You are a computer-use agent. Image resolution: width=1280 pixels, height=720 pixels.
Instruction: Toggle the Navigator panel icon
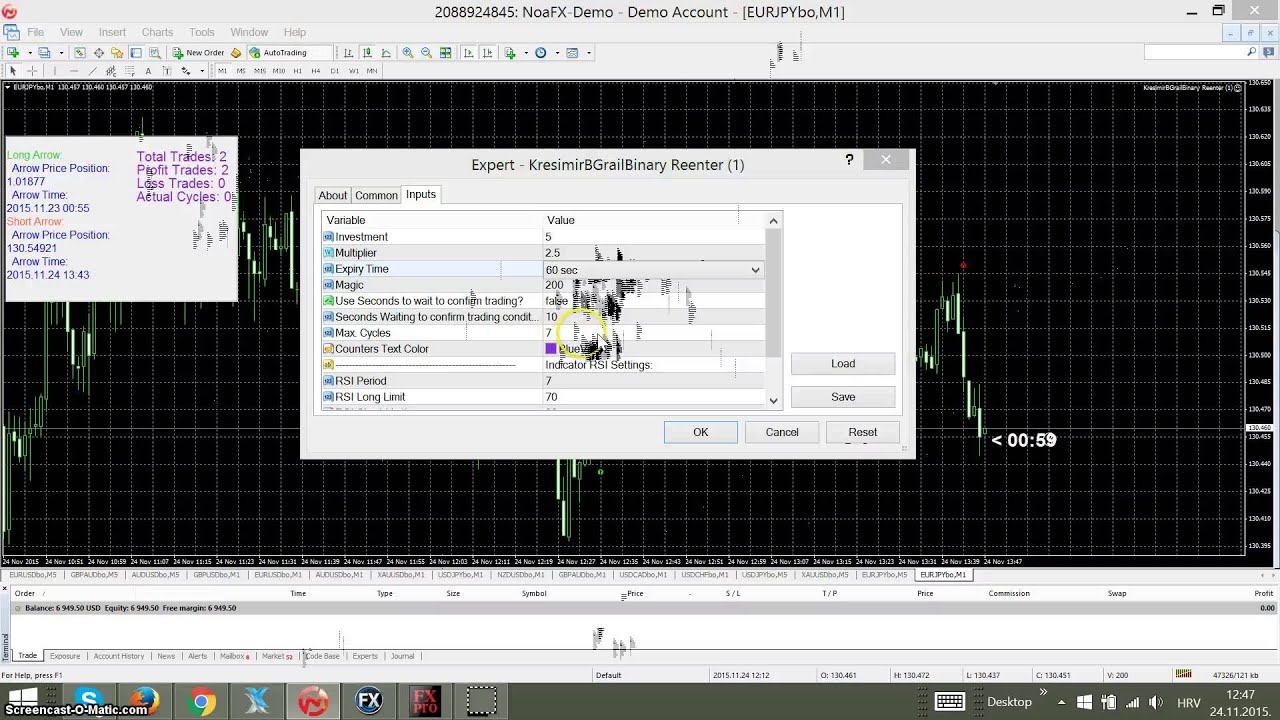tap(117, 52)
